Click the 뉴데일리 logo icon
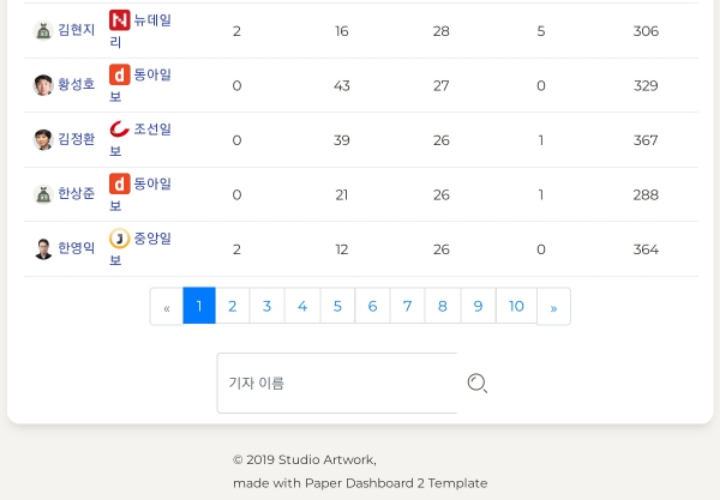The image size is (720, 500). tap(120, 20)
